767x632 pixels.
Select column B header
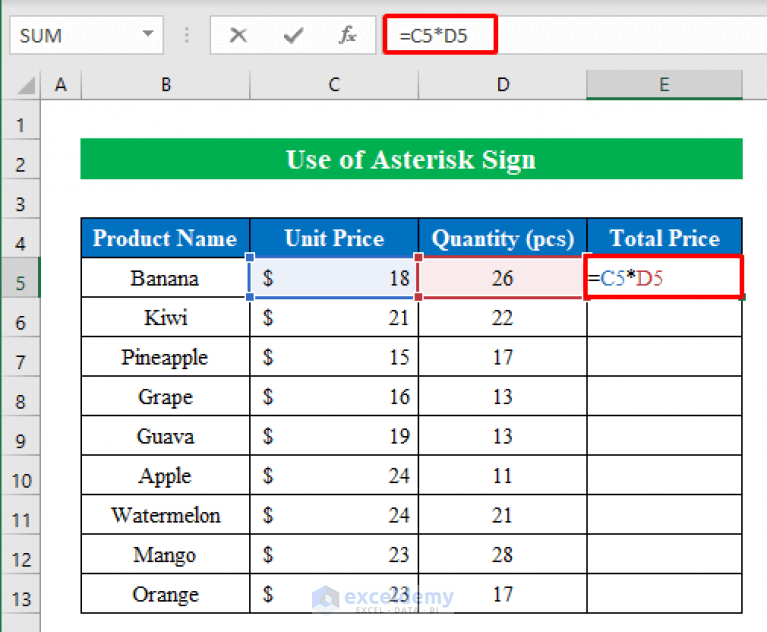[x=165, y=85]
